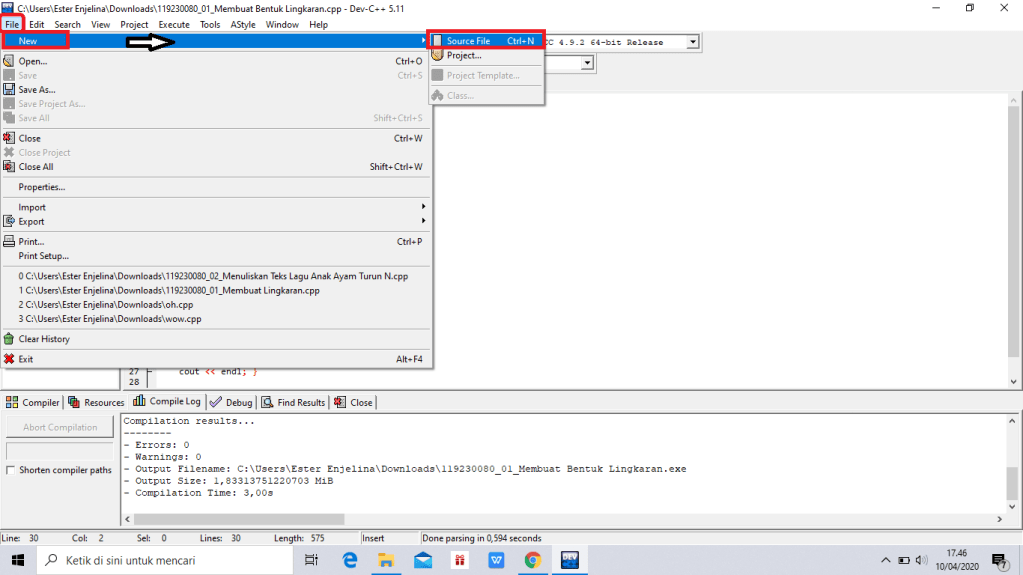The width and height of the screenshot is (1023, 575).
Task: Click the Clear History bin icon
Action: 9,339
